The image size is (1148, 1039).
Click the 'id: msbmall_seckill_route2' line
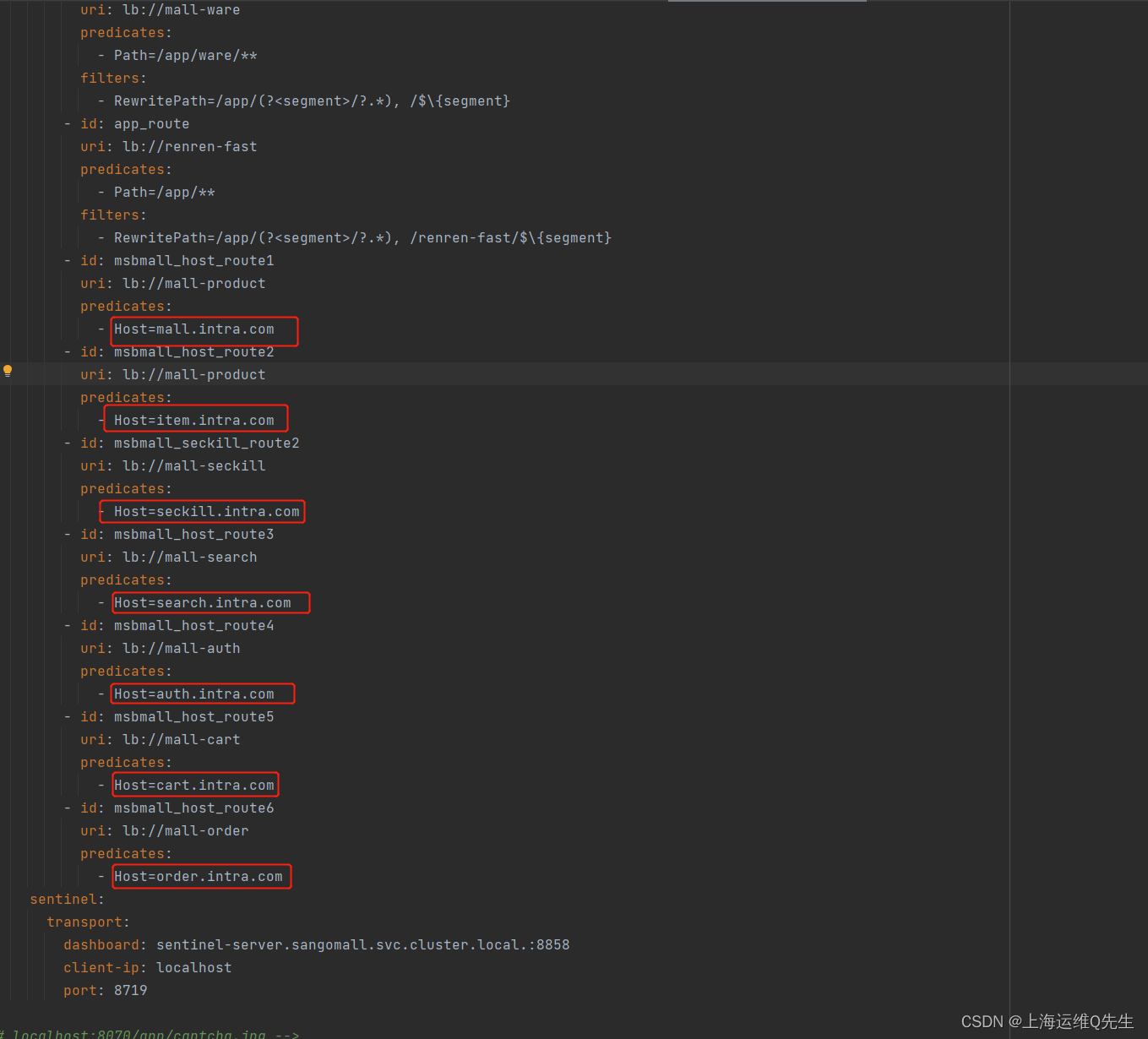point(190,443)
